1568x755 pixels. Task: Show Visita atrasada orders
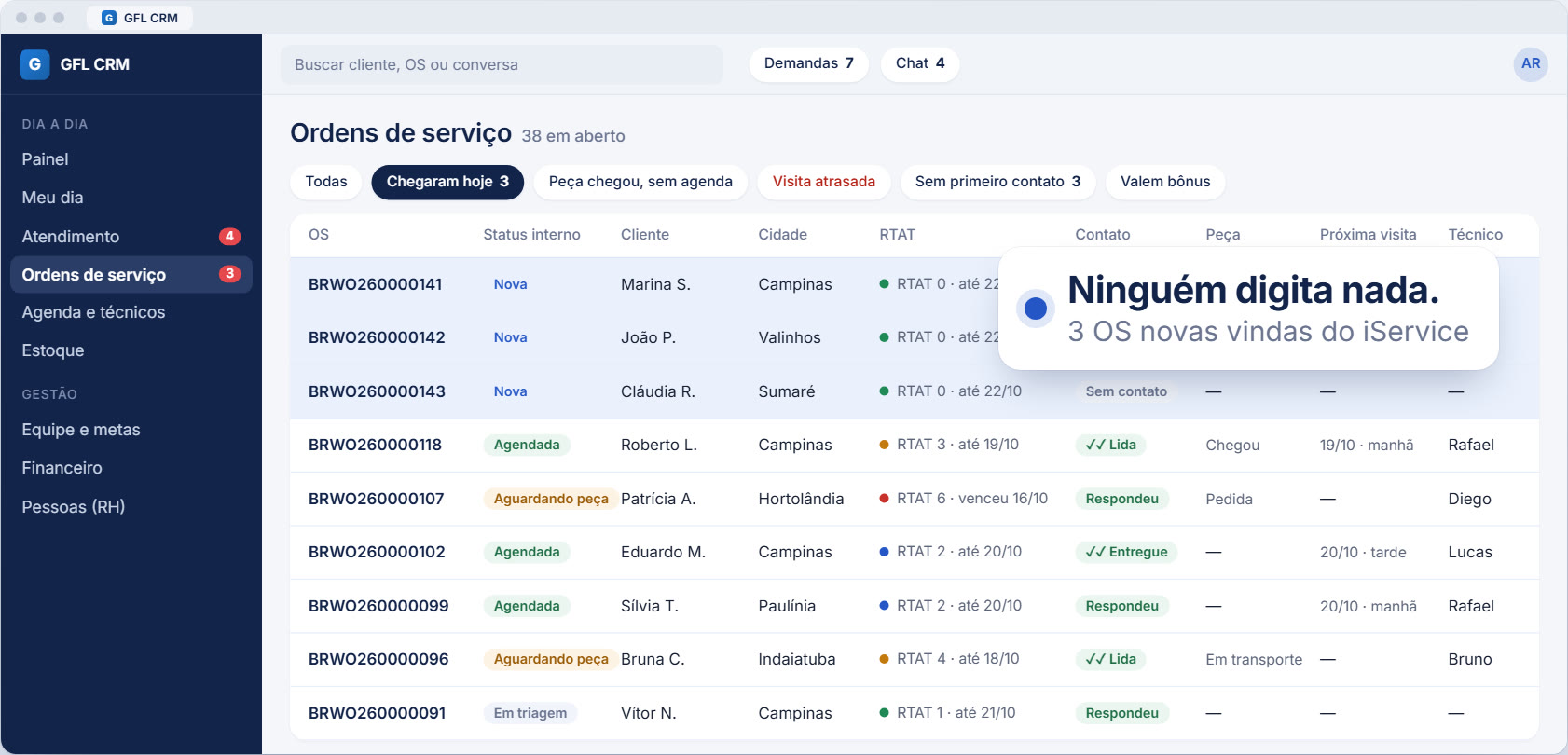[824, 182]
